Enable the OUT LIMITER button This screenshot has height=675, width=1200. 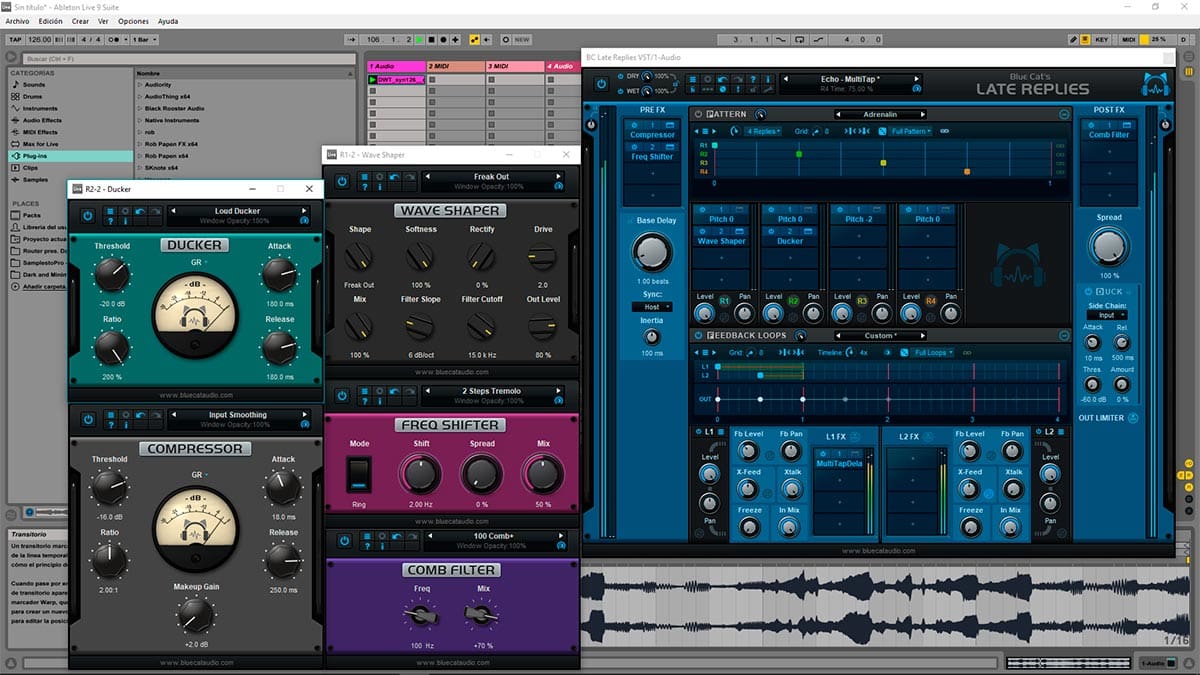[x=1133, y=418]
